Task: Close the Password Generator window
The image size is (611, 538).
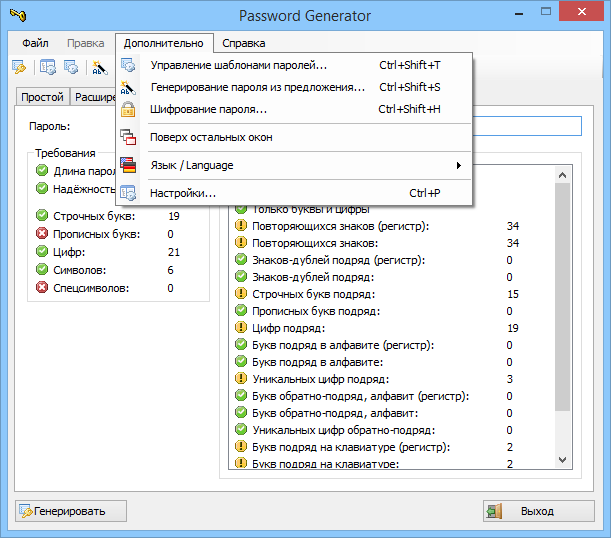Action: pyautogui.click(x=582, y=11)
